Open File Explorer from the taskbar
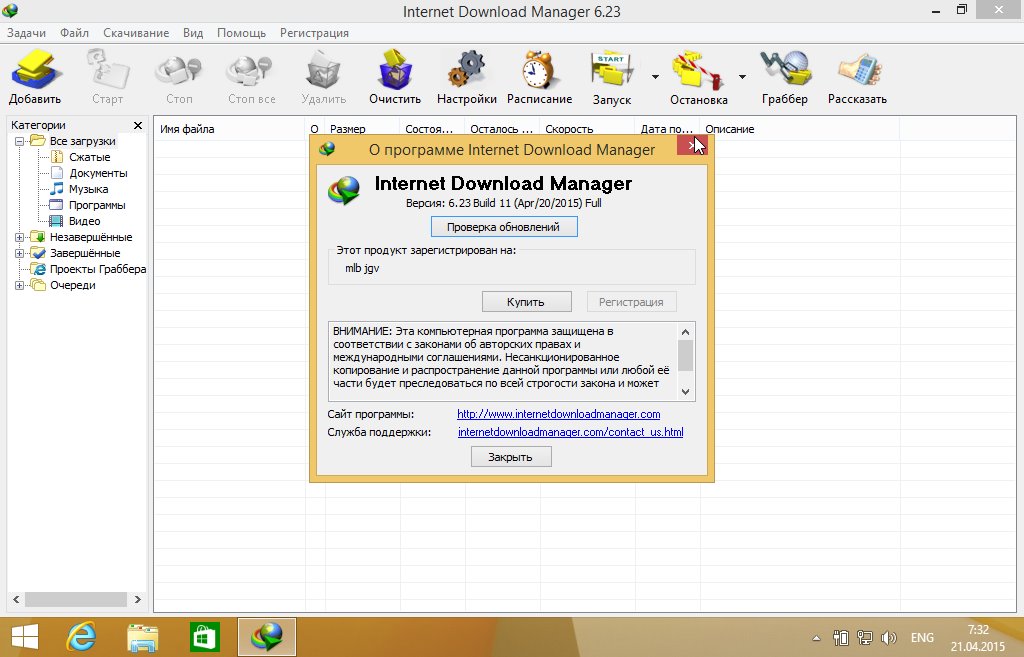This screenshot has height=657, width=1024. (142, 637)
